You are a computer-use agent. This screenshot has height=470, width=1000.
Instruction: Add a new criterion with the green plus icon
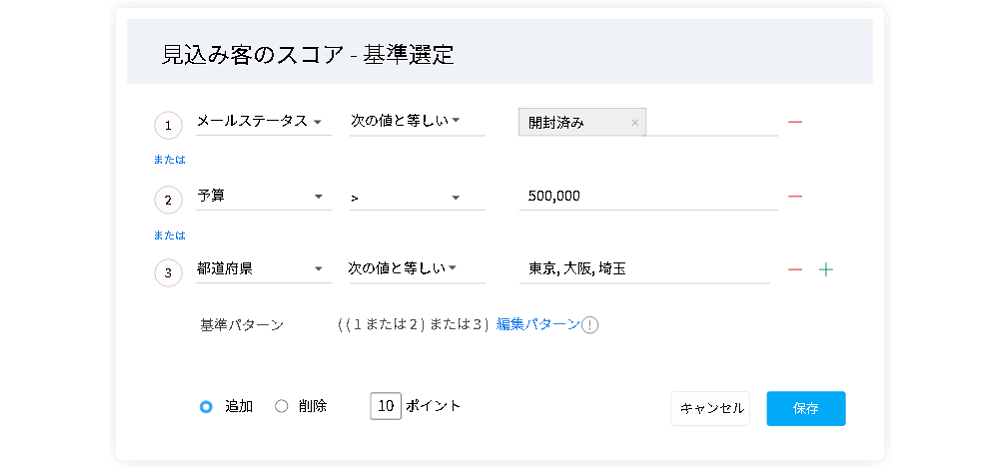825,270
